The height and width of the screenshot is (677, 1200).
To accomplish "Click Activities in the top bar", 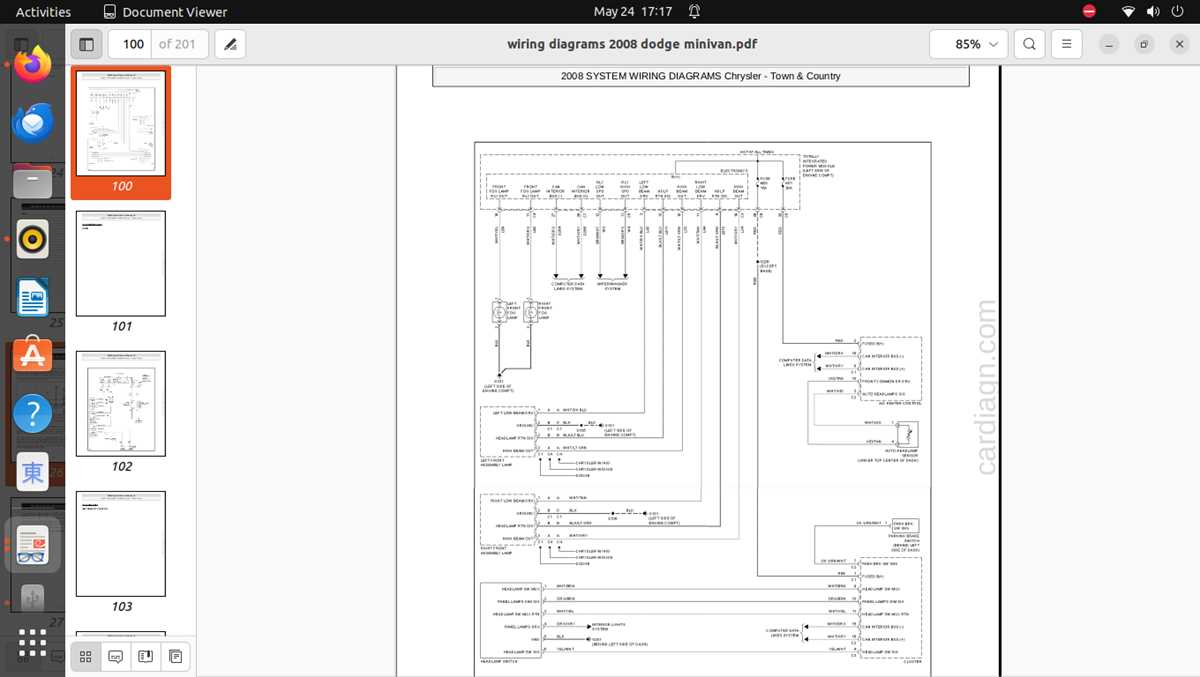I will (x=43, y=12).
